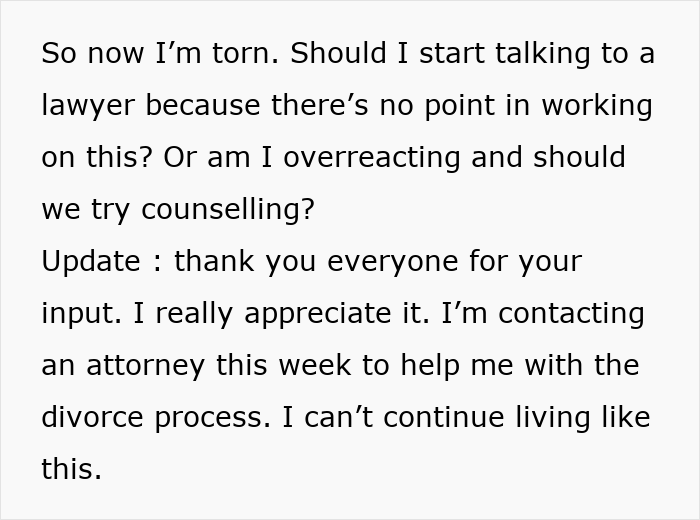Click the word "contacting"
The image size is (700, 520).
click(x=571, y=314)
